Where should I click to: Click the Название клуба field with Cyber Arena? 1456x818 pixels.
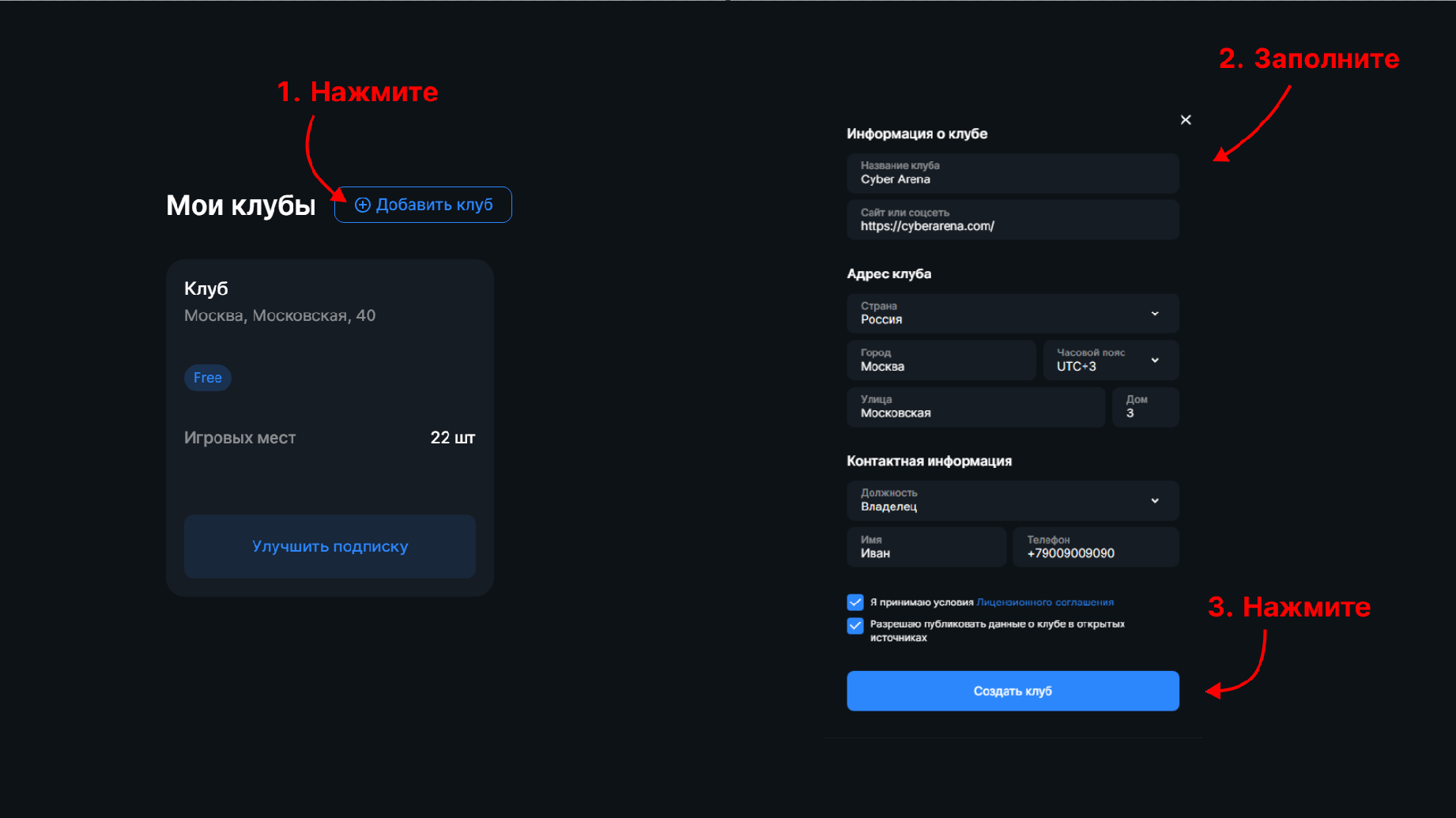click(1012, 173)
